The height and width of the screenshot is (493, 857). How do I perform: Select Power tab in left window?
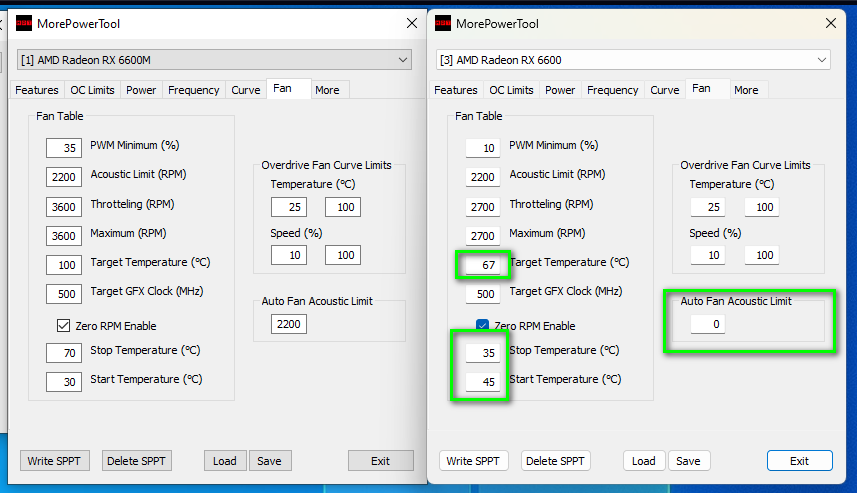(x=141, y=90)
